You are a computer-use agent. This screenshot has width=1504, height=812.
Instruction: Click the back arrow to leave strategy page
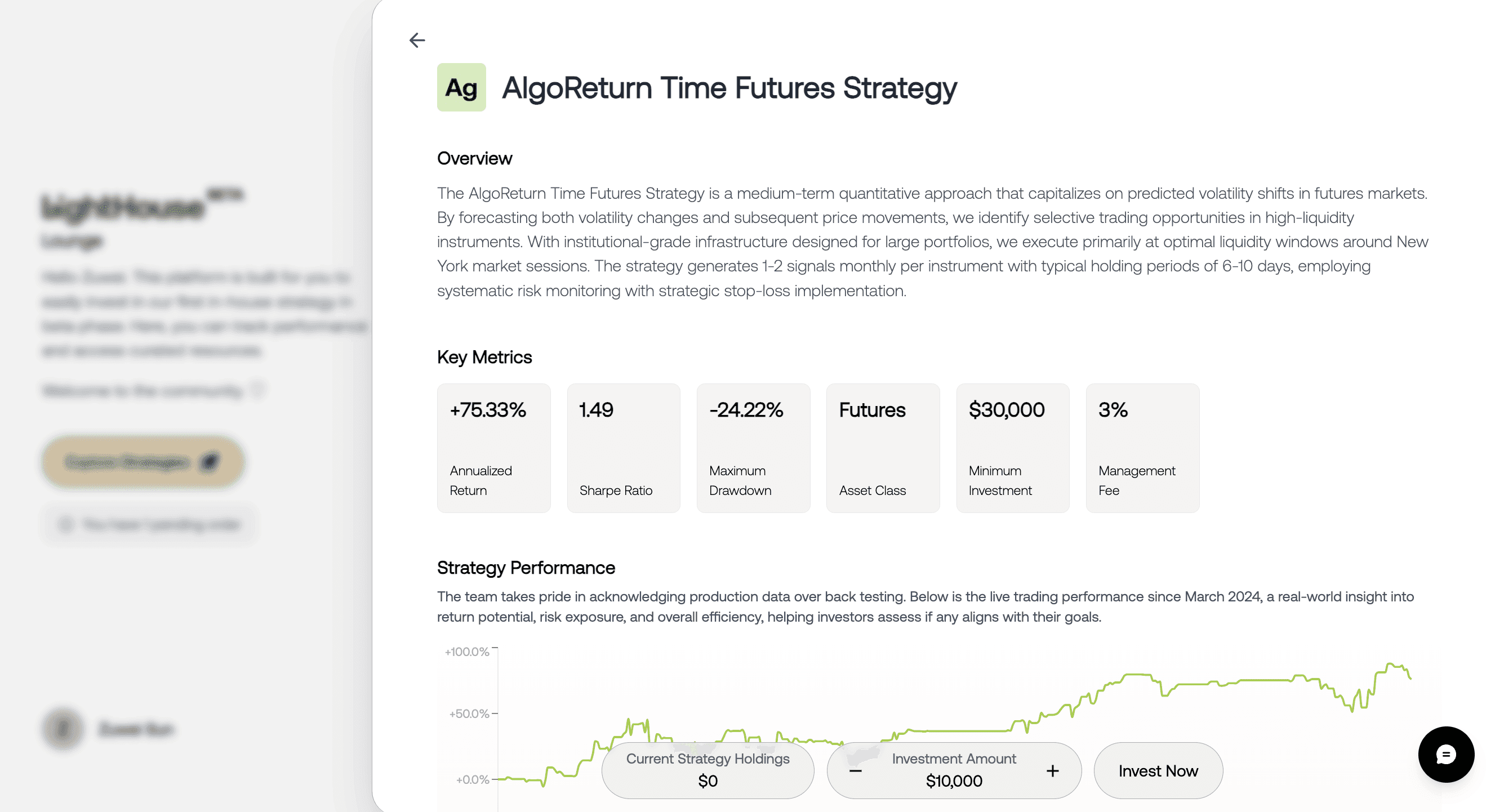click(417, 41)
